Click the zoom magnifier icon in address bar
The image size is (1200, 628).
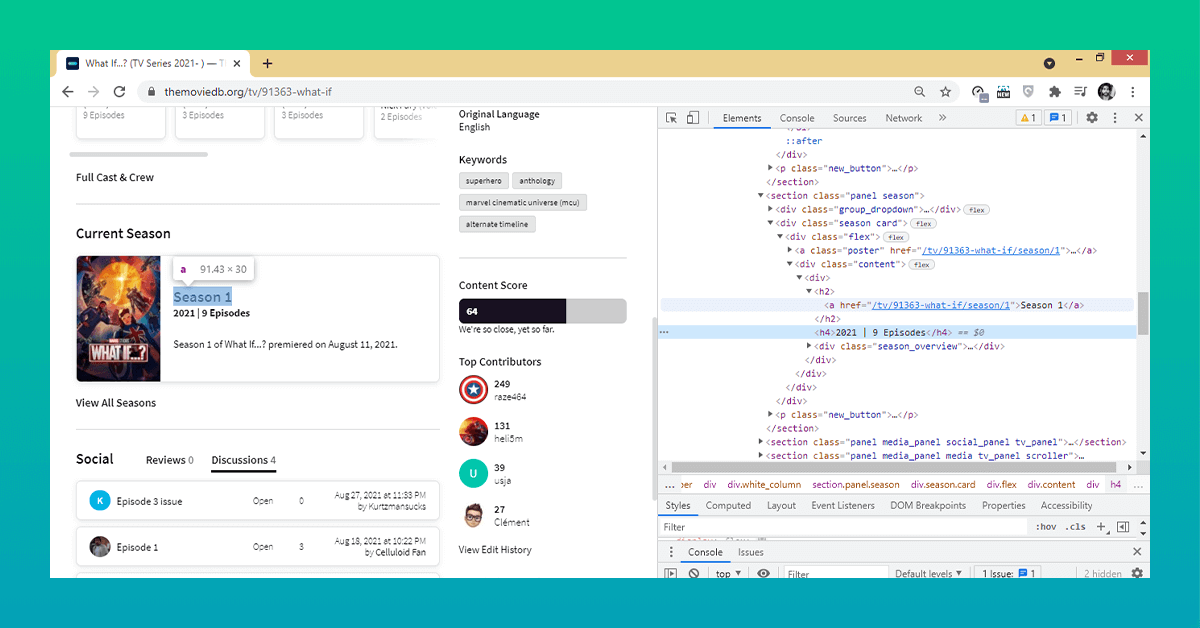919,91
